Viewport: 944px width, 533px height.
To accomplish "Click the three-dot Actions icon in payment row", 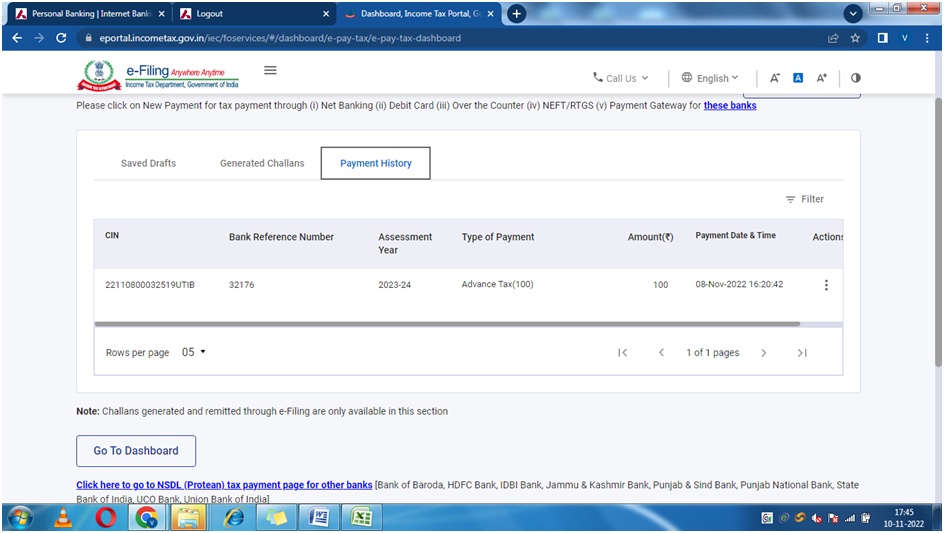I will 826,285.
